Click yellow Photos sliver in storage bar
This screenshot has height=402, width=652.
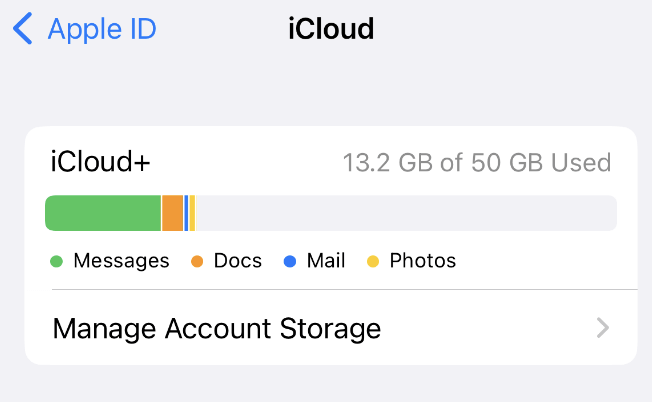(192, 213)
